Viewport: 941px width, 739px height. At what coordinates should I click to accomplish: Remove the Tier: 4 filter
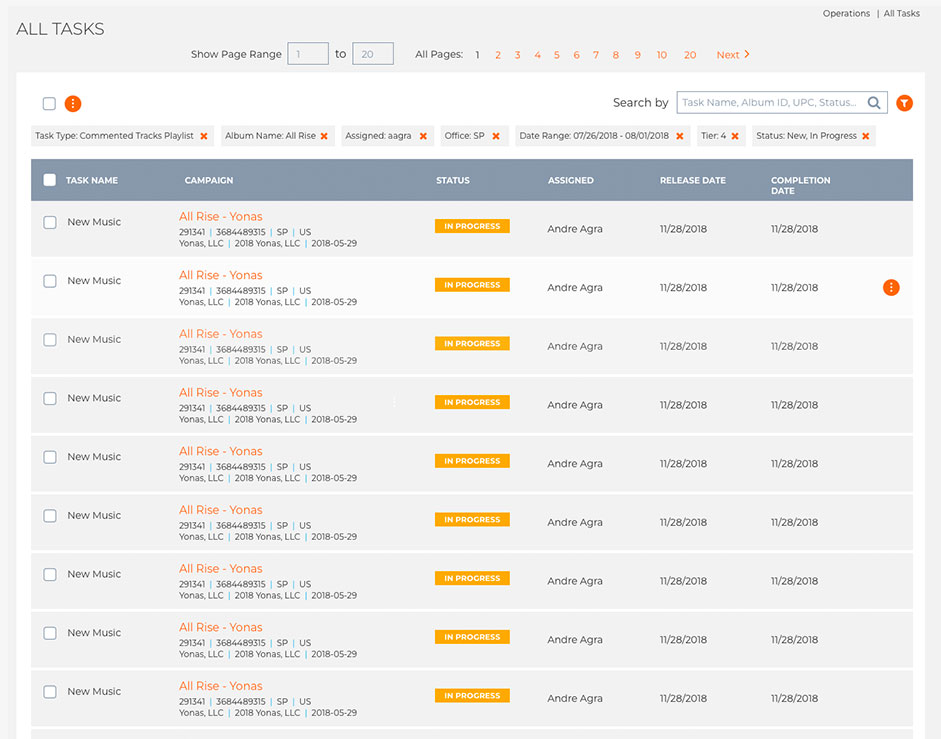point(735,136)
